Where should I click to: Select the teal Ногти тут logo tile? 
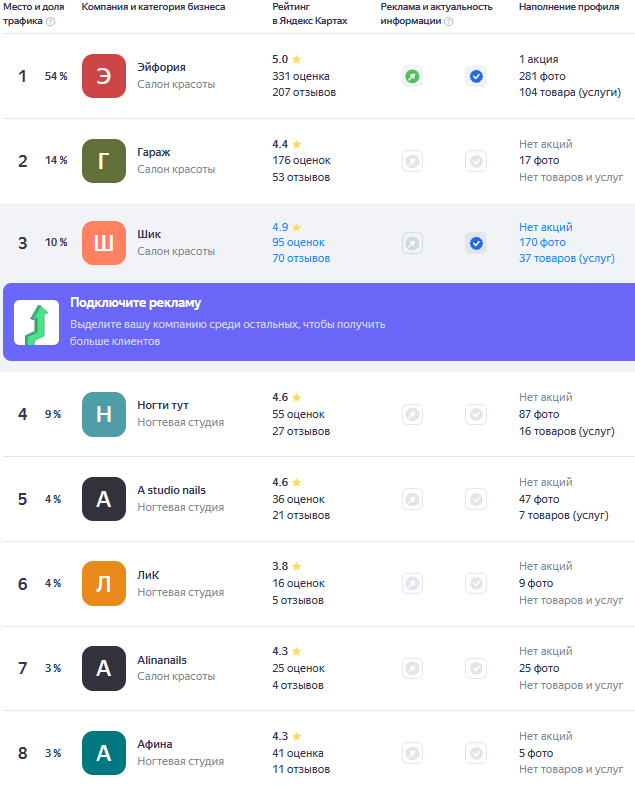[x=104, y=414]
